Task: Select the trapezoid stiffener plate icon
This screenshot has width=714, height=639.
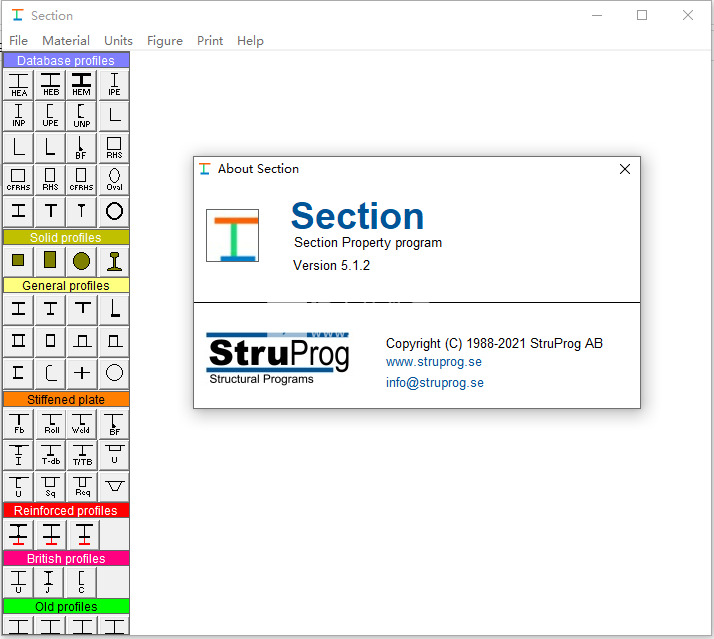Action: (x=114, y=486)
